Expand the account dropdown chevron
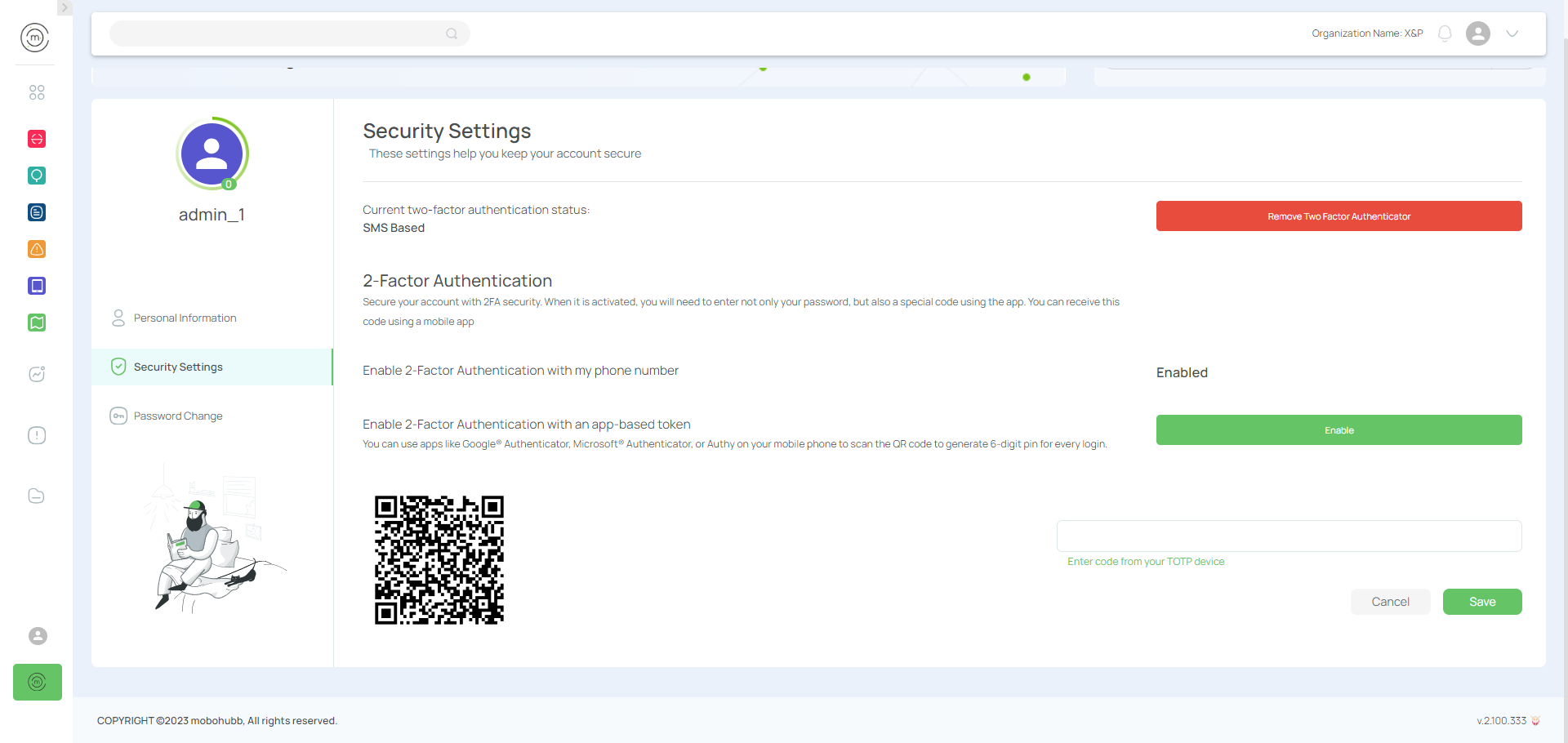Viewport: 1568px width, 743px height. (x=1512, y=33)
